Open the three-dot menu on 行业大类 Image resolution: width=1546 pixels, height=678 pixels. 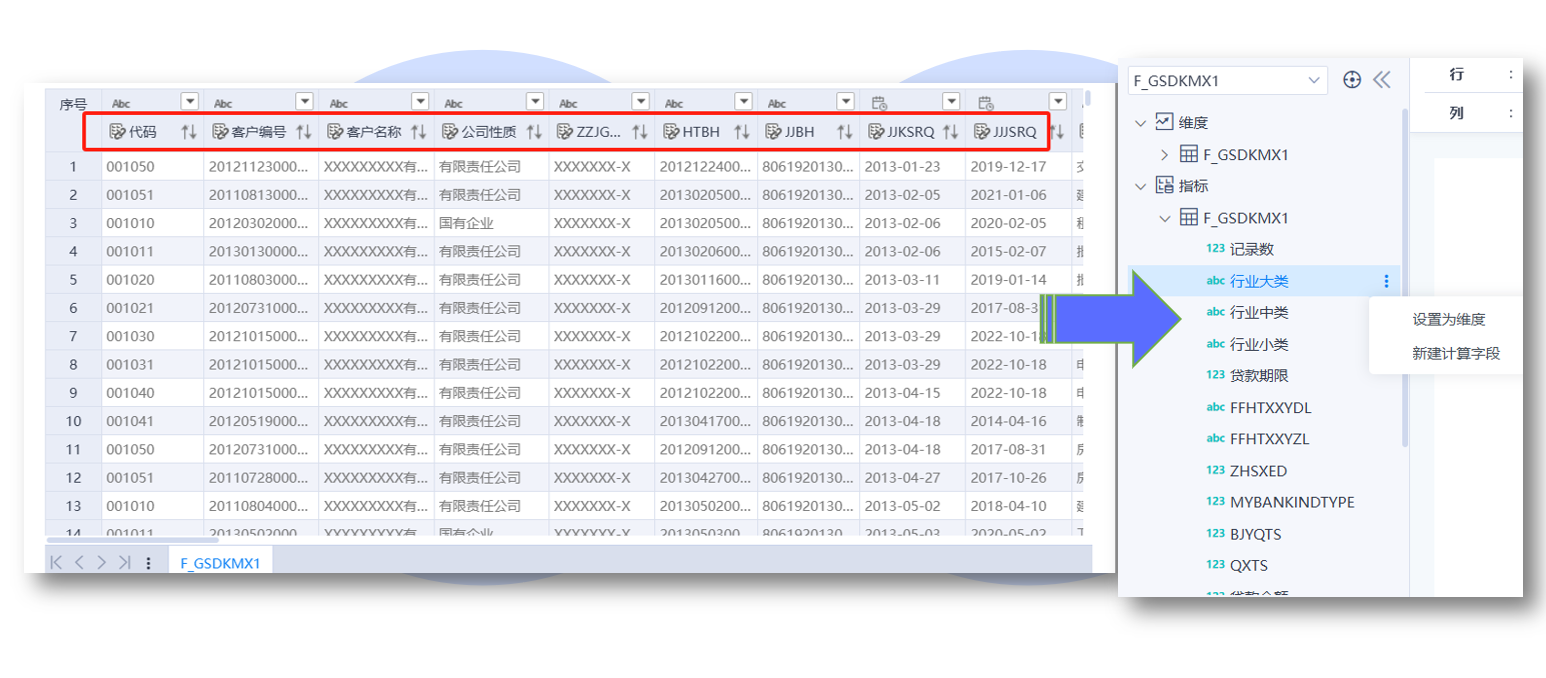coord(1386,282)
